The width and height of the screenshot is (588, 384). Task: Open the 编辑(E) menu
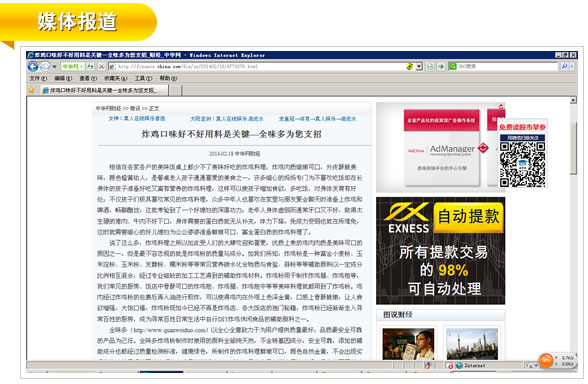(63, 78)
